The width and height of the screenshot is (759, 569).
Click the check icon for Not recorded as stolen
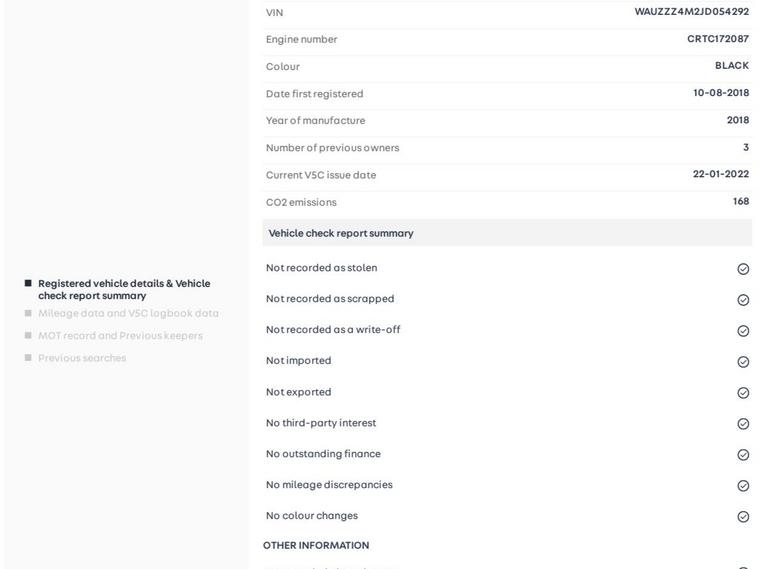pos(743,269)
